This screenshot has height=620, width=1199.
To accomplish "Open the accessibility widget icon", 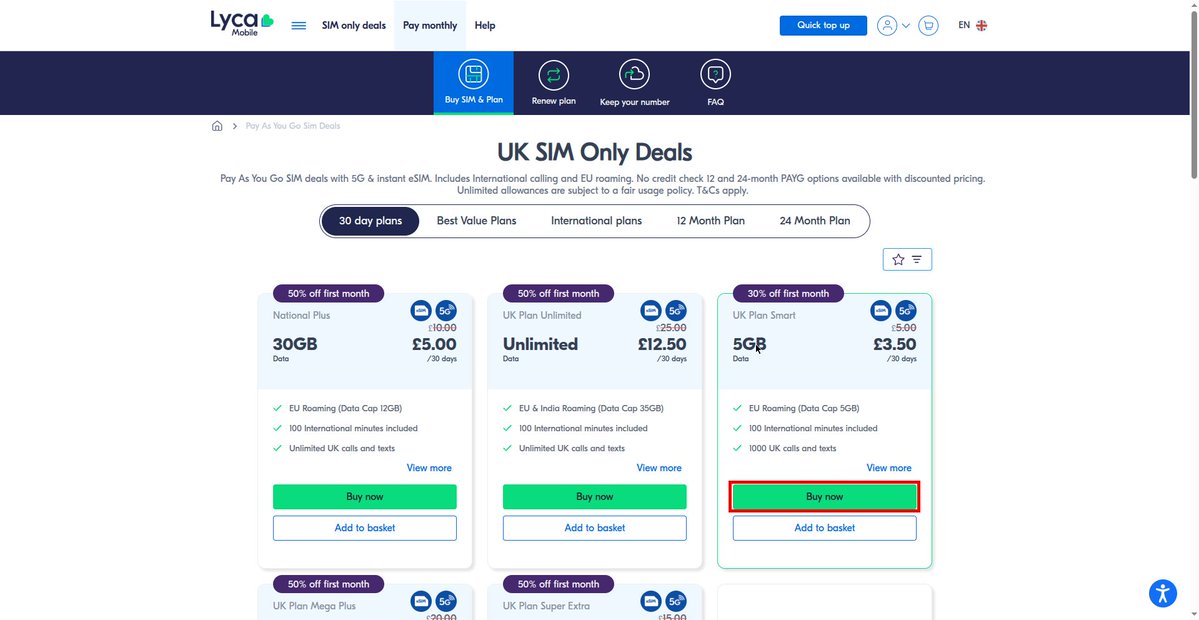I will click(1163, 593).
